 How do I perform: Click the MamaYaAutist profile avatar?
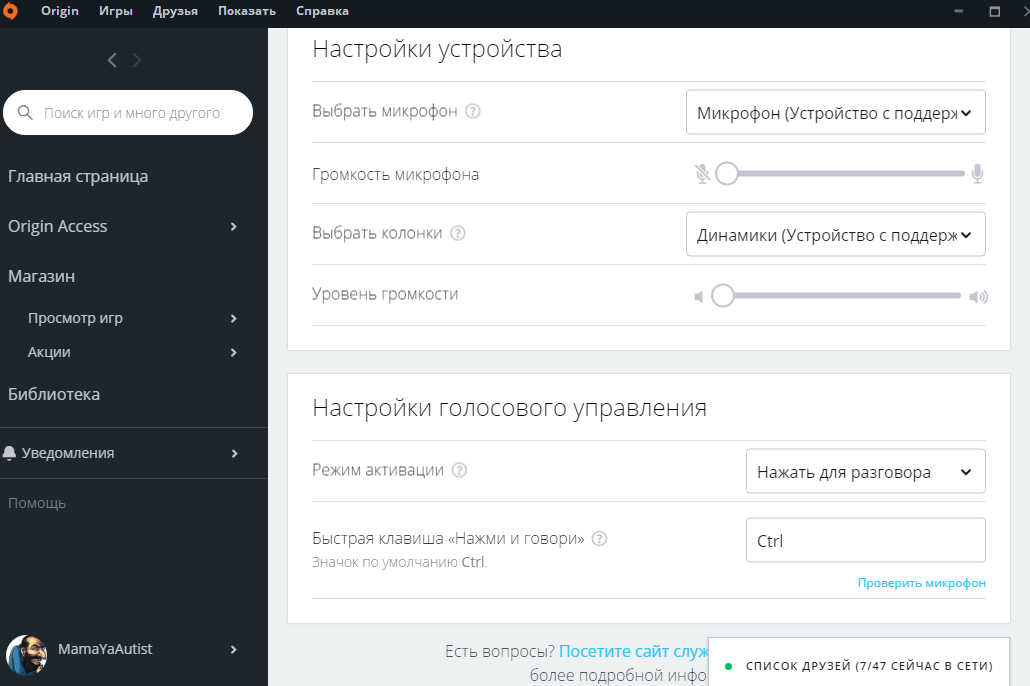(26, 654)
